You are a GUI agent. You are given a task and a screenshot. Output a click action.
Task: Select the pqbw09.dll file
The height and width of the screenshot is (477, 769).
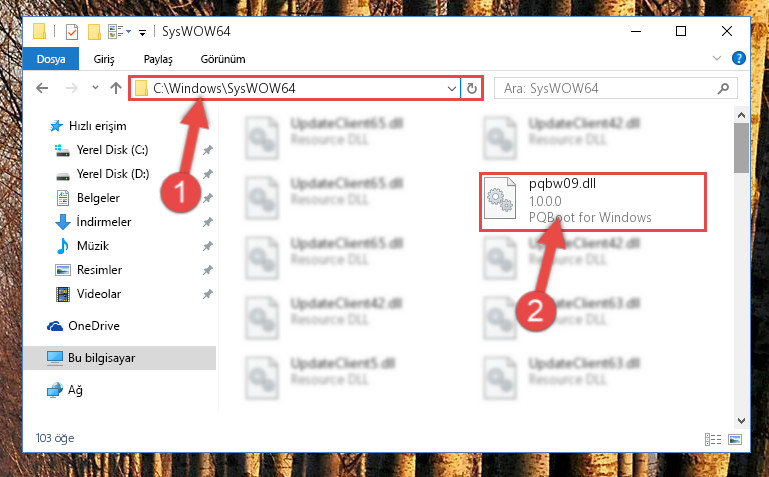tap(592, 201)
